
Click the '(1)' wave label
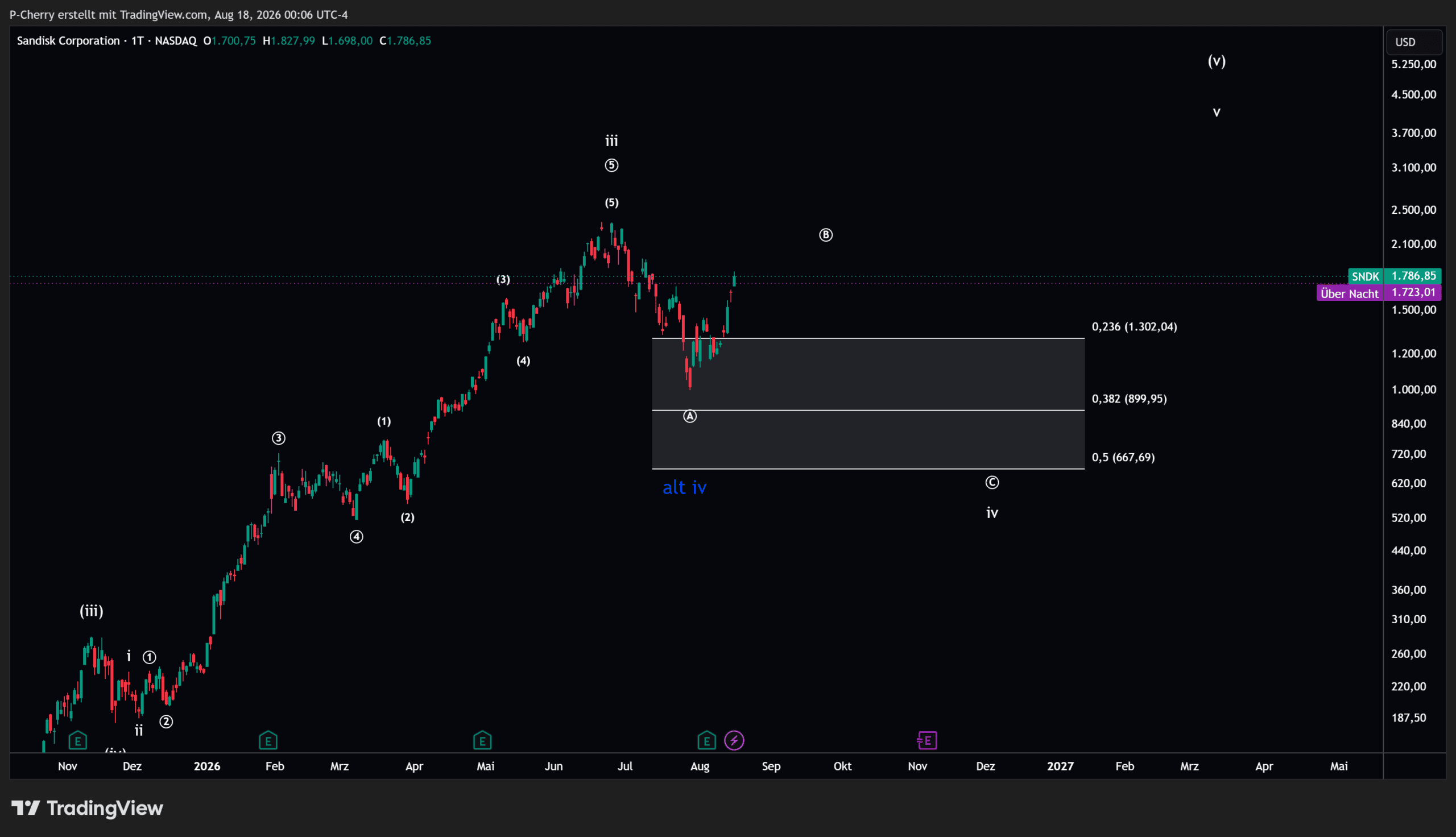384,421
